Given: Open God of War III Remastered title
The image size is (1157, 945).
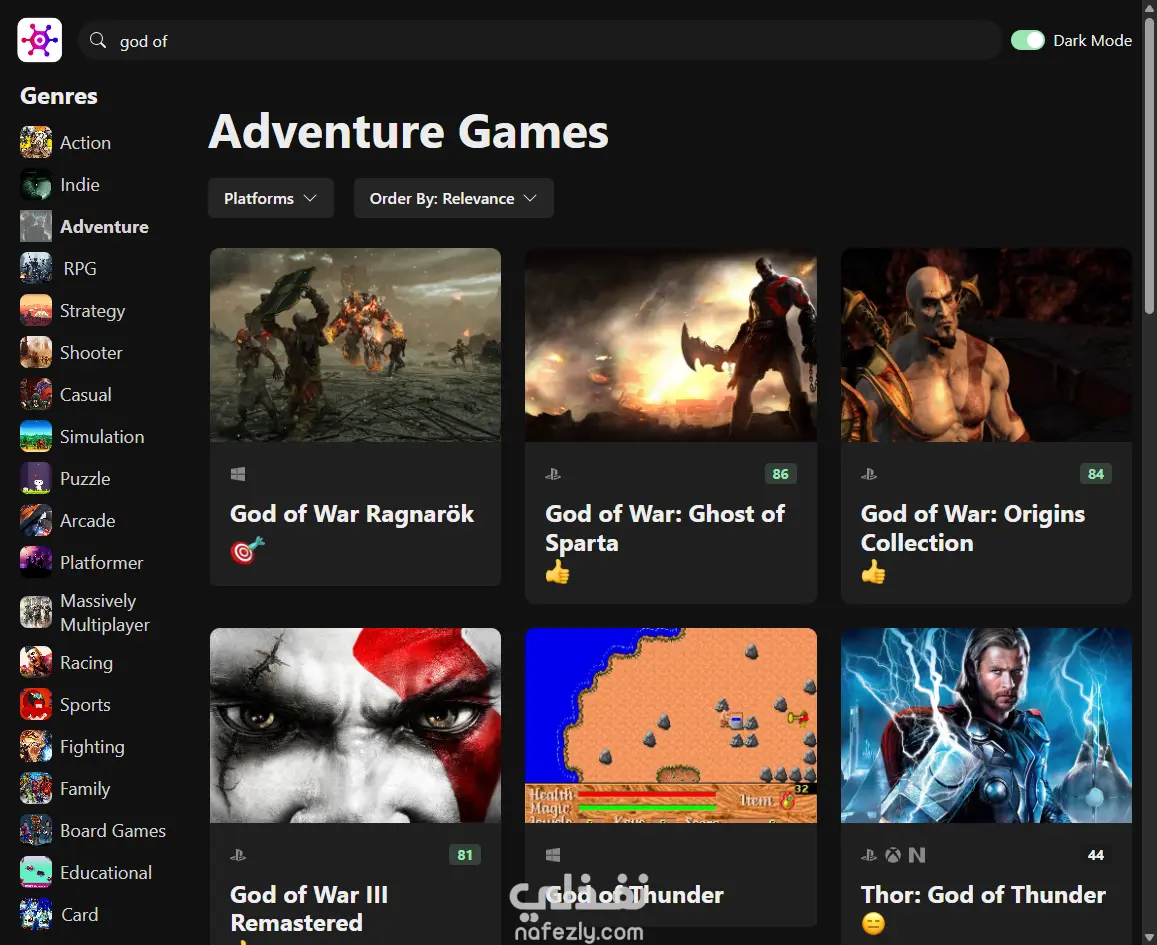Looking at the screenshot, I should click(x=308, y=909).
